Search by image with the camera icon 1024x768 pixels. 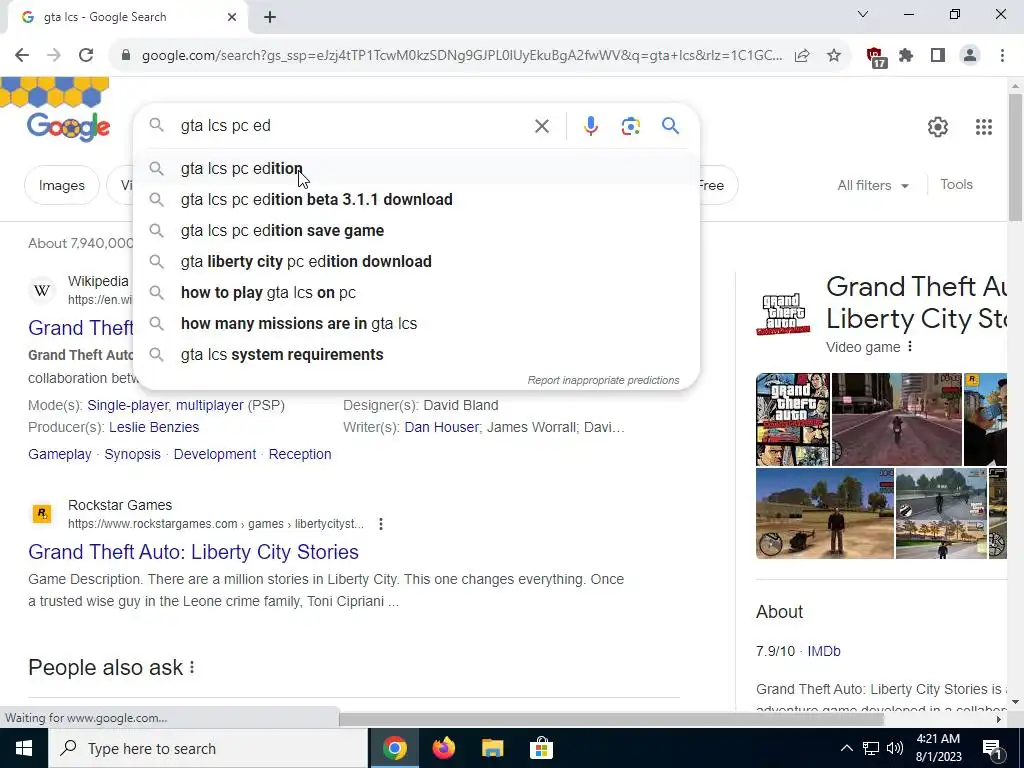pyautogui.click(x=630, y=126)
